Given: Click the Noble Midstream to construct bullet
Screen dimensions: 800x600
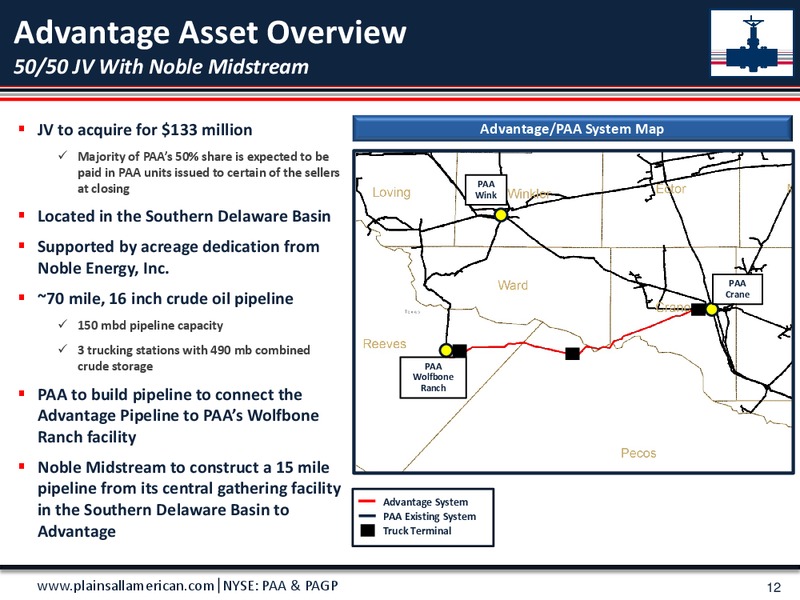Looking at the screenshot, I should pos(189,499).
